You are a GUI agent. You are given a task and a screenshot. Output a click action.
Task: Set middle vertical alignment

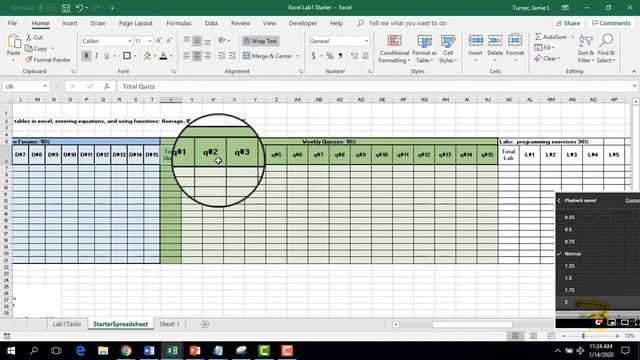coord(197,40)
